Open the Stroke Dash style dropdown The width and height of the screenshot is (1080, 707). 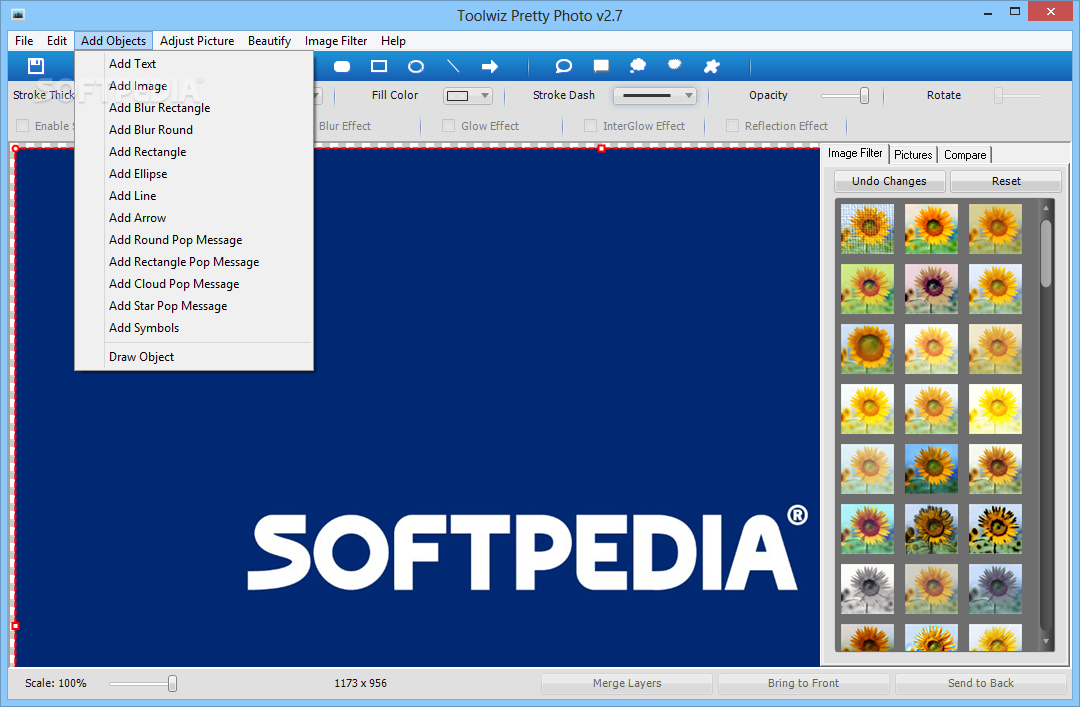(654, 96)
